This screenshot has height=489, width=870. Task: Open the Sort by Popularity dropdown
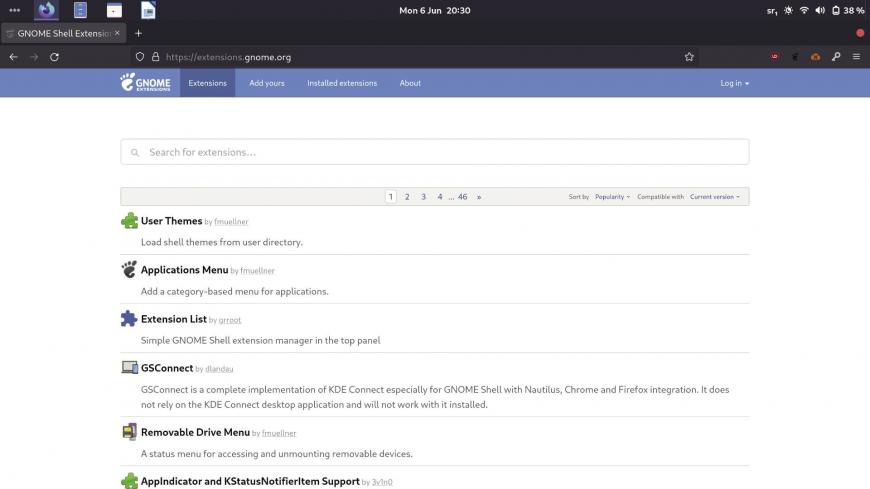coord(613,197)
